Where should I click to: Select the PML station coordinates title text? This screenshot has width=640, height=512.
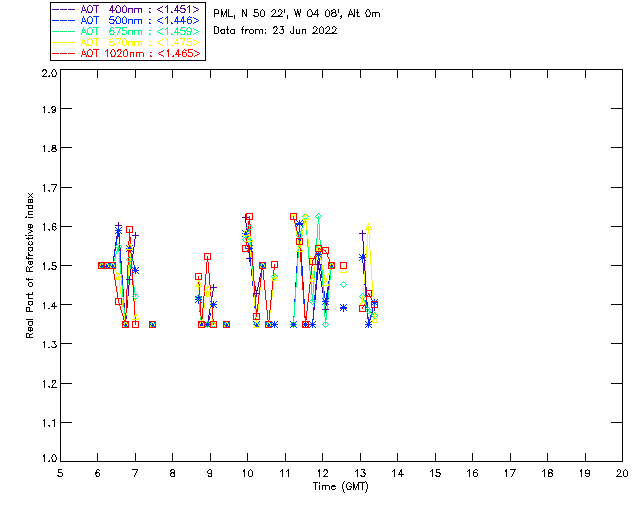pyautogui.click(x=297, y=14)
